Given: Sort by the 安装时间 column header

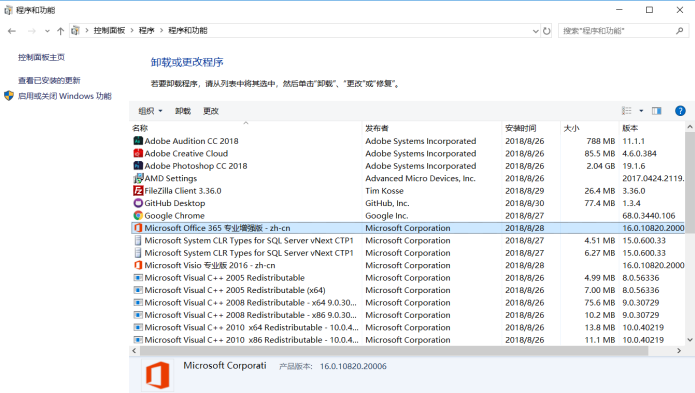Looking at the screenshot, I should [x=531, y=128].
